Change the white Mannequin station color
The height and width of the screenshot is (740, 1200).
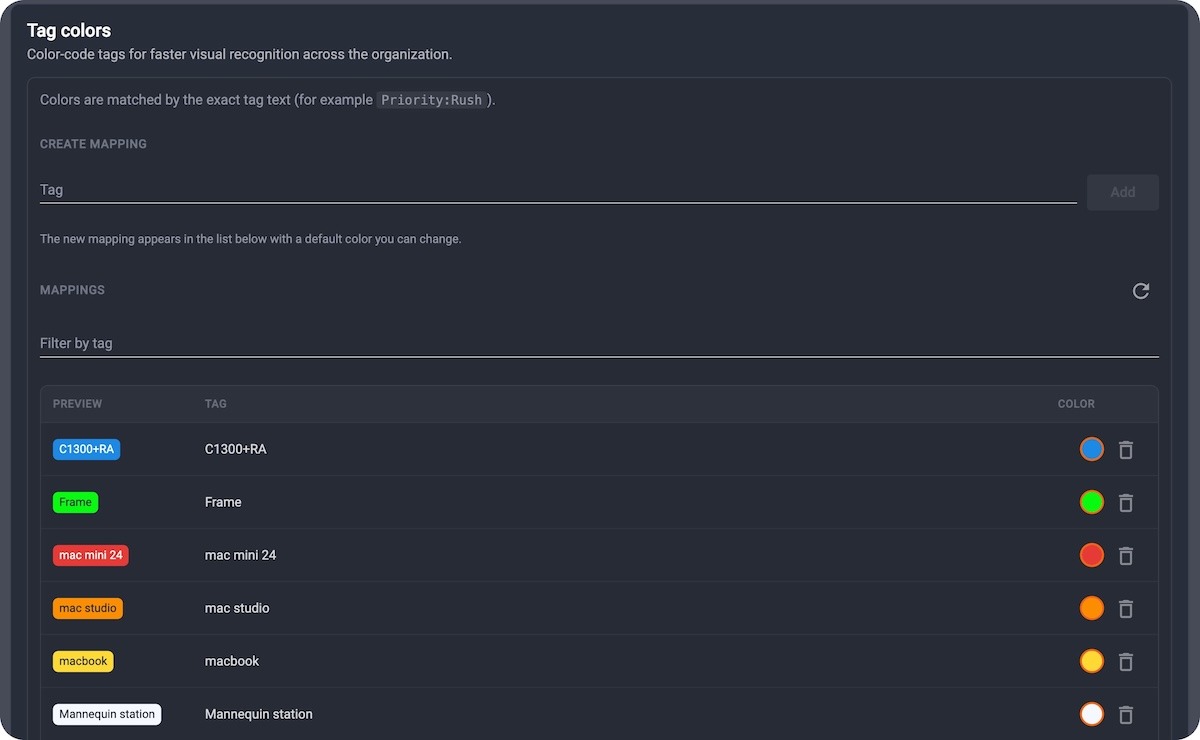1092,714
